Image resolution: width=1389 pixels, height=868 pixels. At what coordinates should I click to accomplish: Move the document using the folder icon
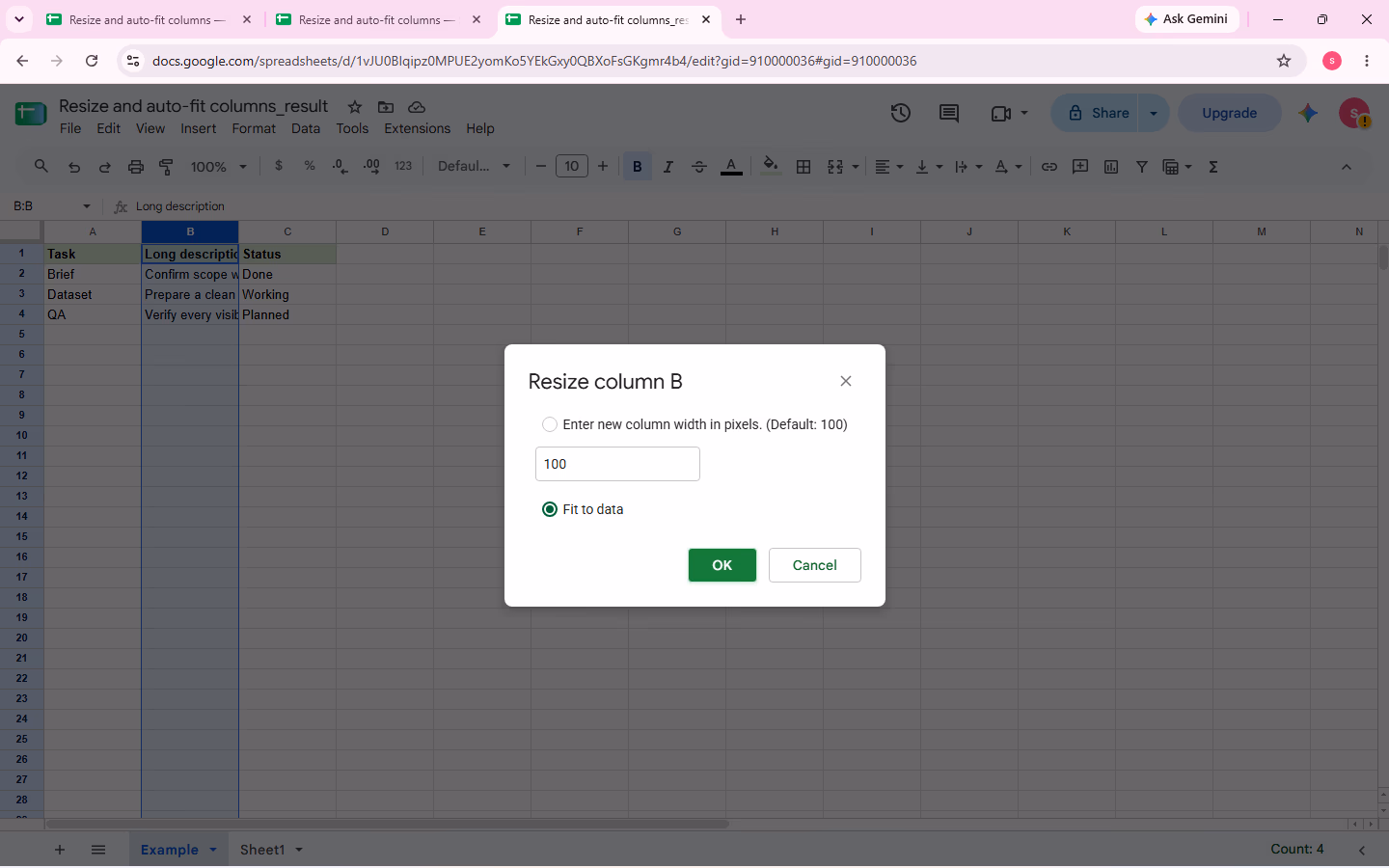tap(386, 107)
